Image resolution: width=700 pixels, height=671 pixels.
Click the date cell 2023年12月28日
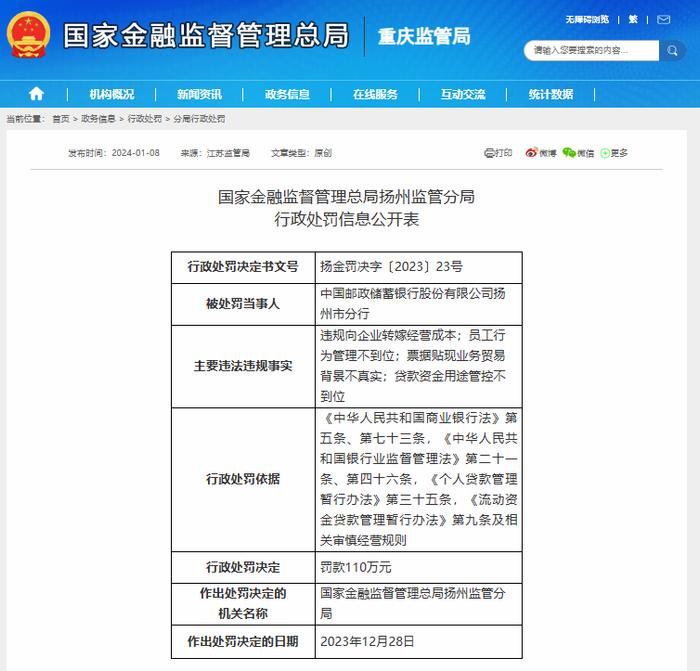419,642
